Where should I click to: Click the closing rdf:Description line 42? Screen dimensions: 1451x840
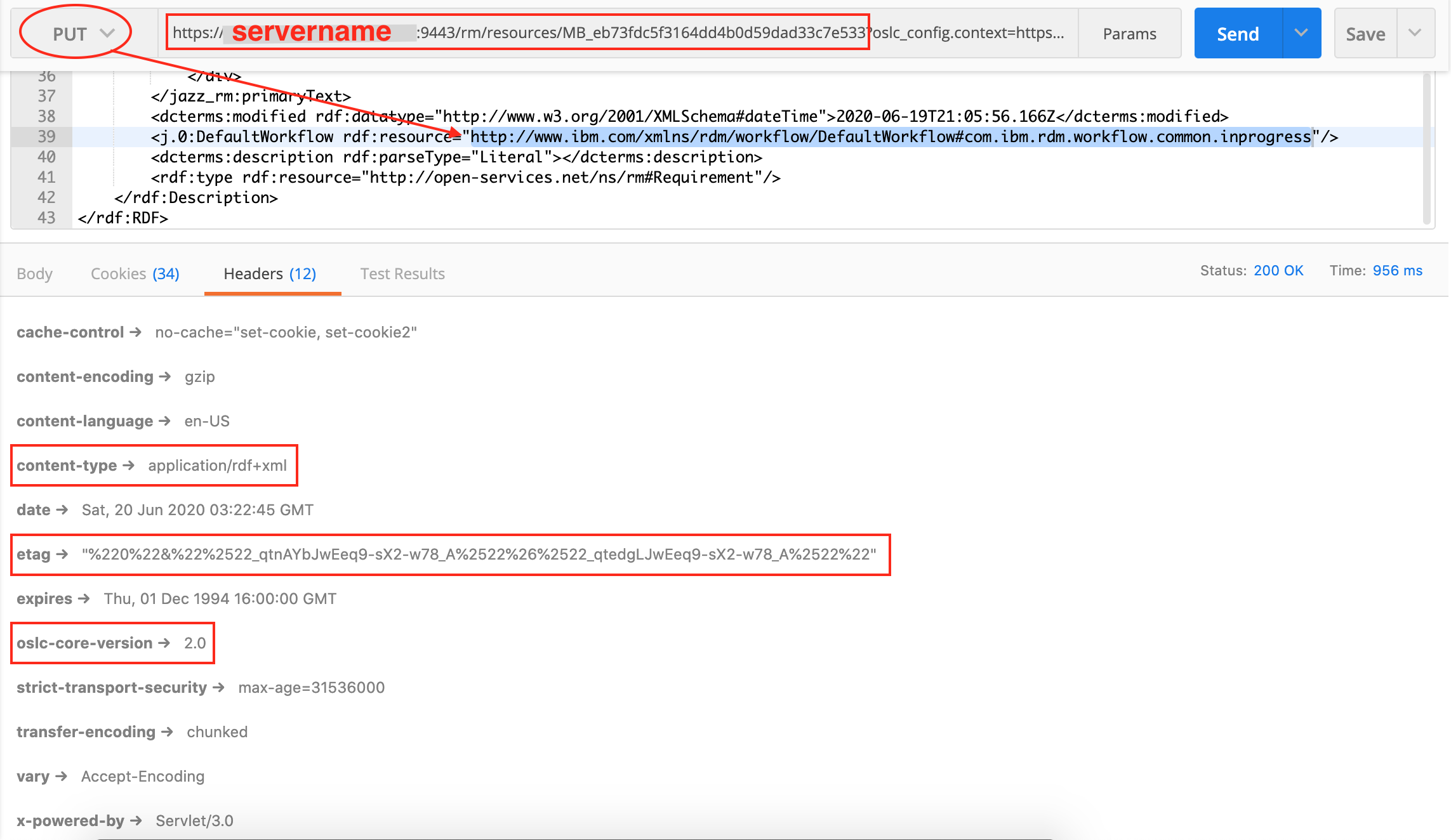pos(196,197)
